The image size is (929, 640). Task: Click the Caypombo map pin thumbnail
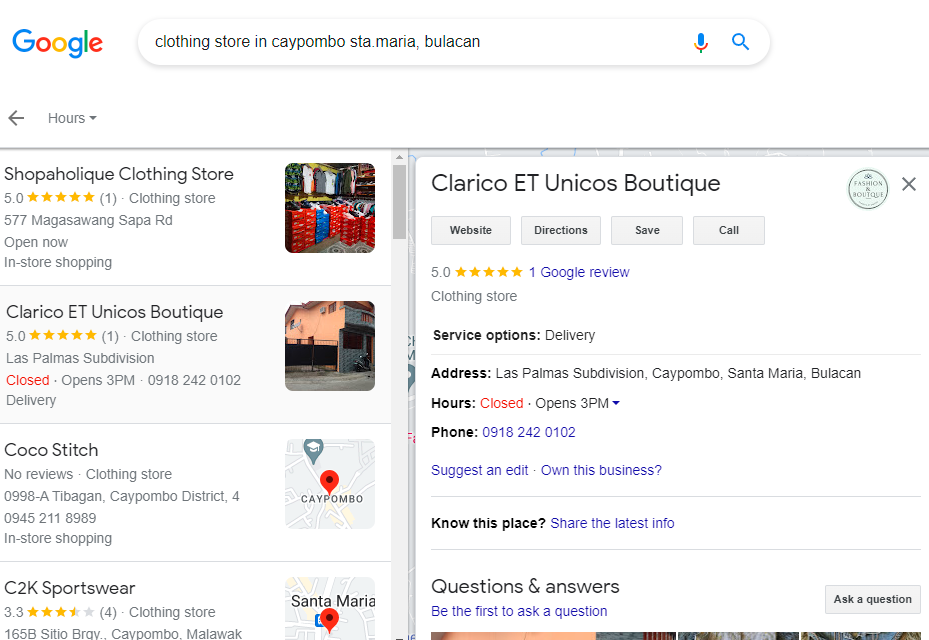[x=329, y=484]
